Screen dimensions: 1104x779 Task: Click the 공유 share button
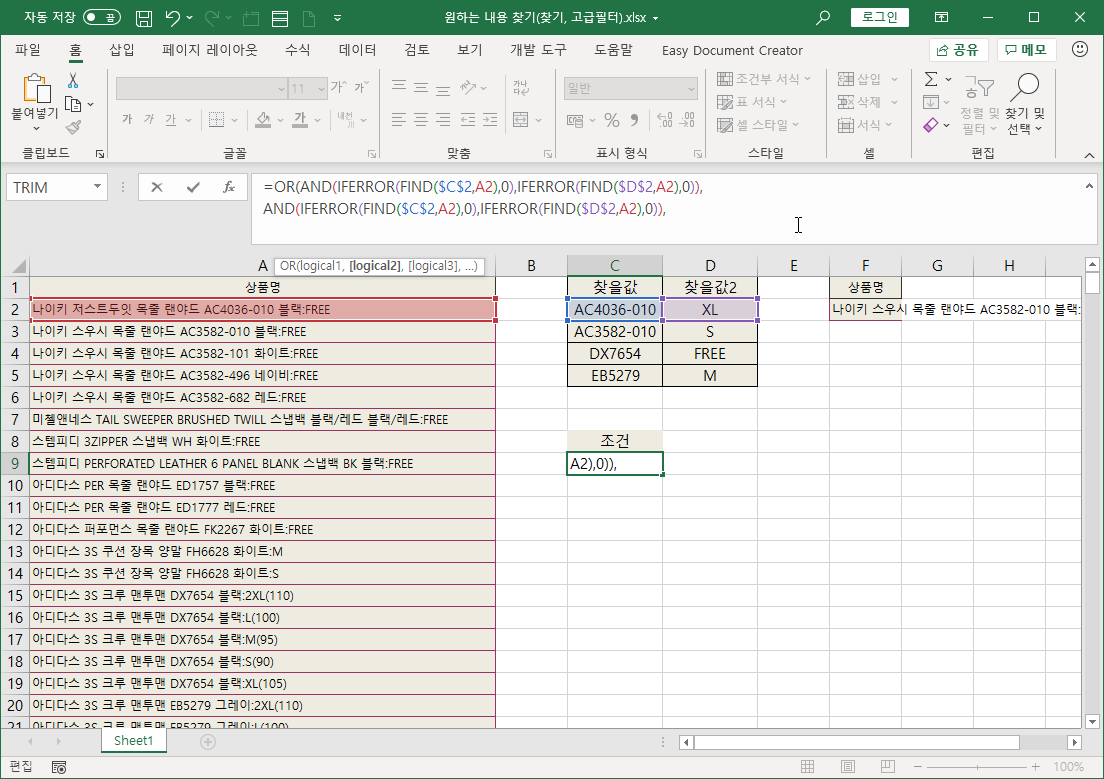[x=958, y=50]
